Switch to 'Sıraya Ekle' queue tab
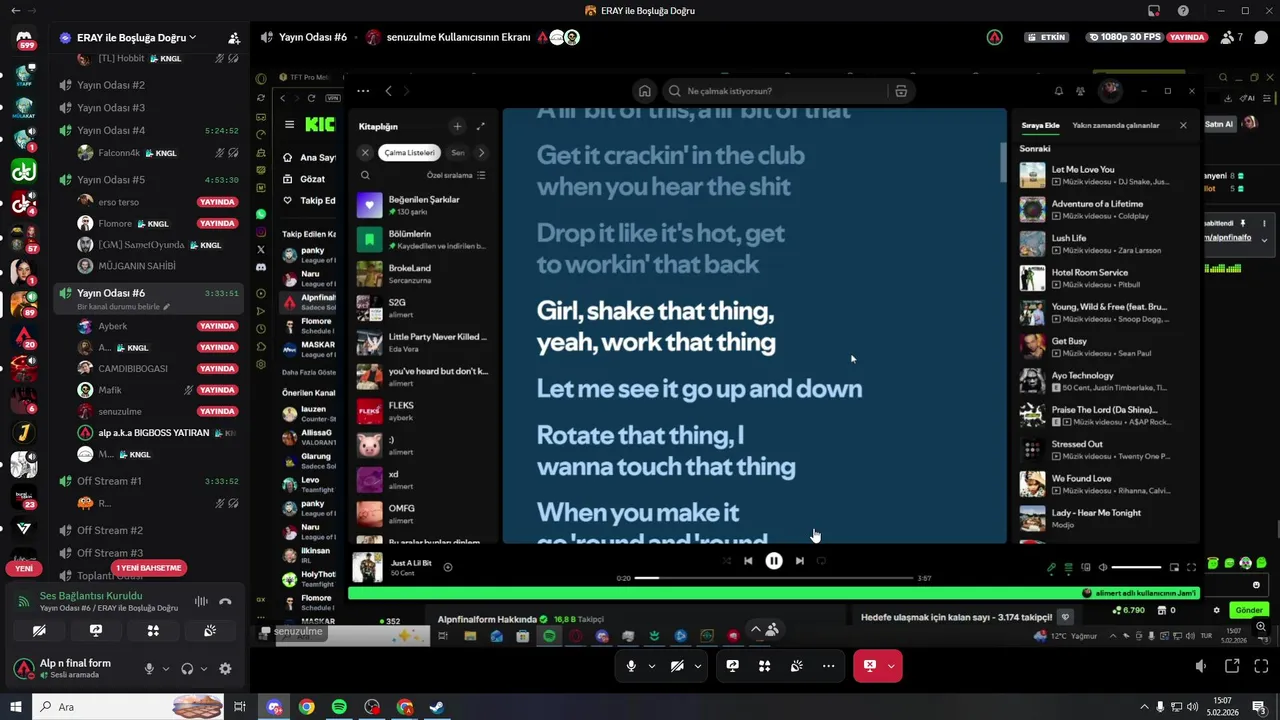Viewport: 1280px width, 720px height. point(1040,126)
